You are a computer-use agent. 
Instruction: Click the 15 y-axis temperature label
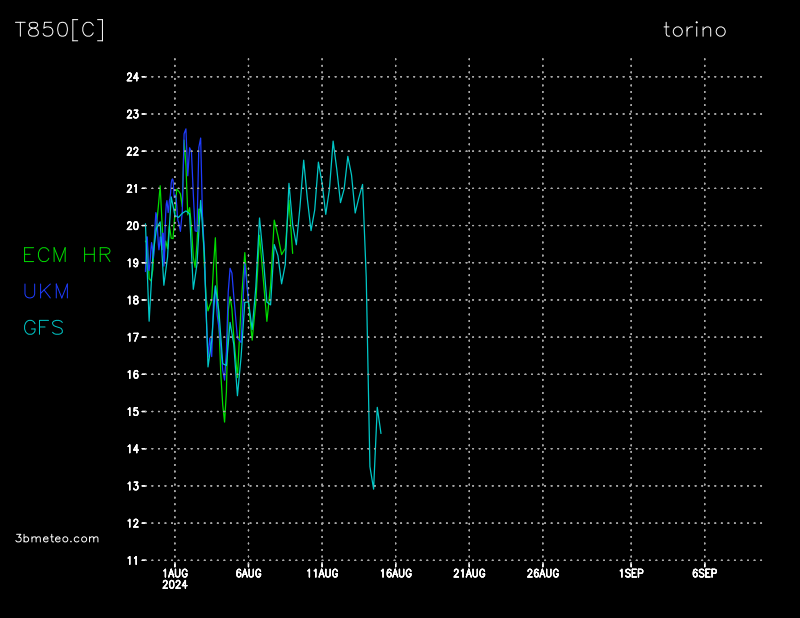[132, 412]
